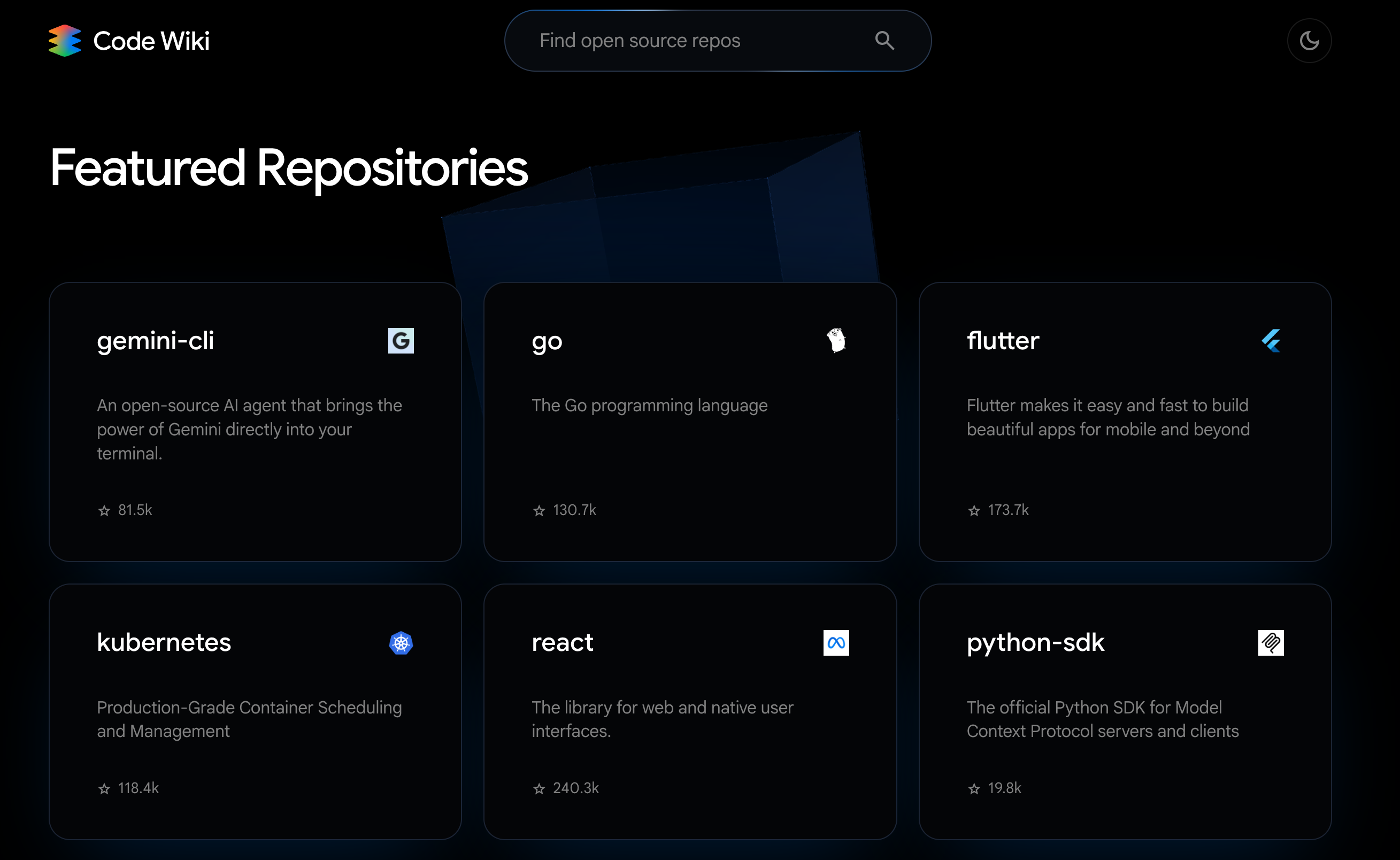Click the 173.7k star count on flutter
Image resolution: width=1400 pixels, height=860 pixels.
tap(1008, 510)
